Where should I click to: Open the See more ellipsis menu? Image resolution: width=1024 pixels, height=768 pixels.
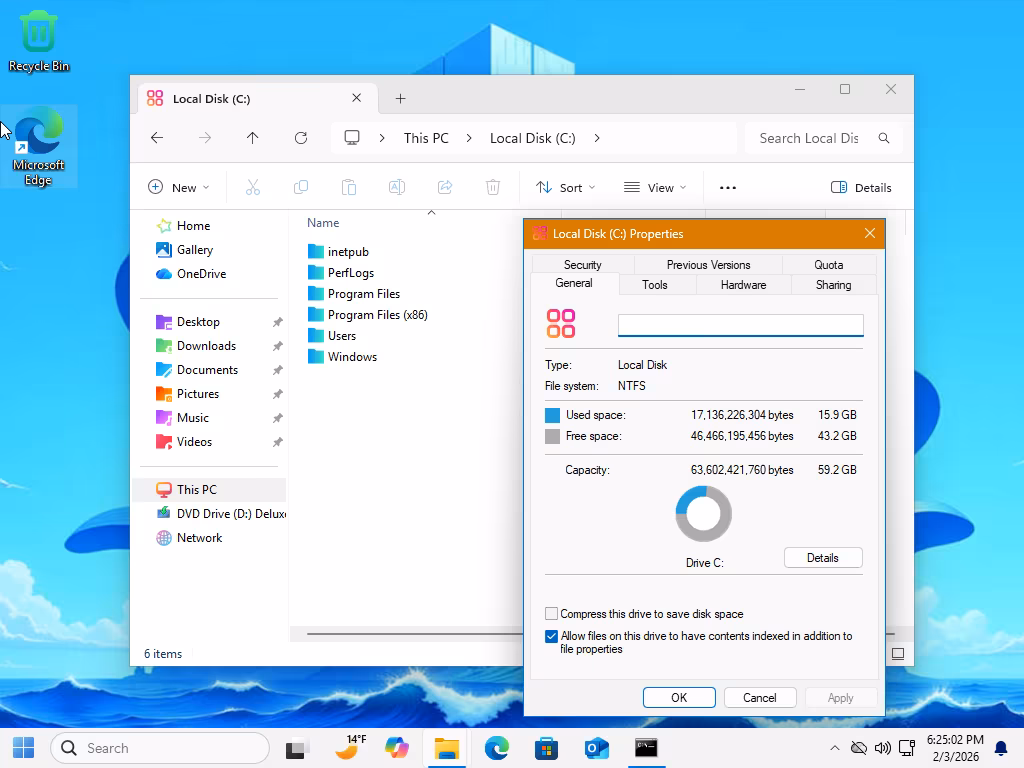pos(728,187)
